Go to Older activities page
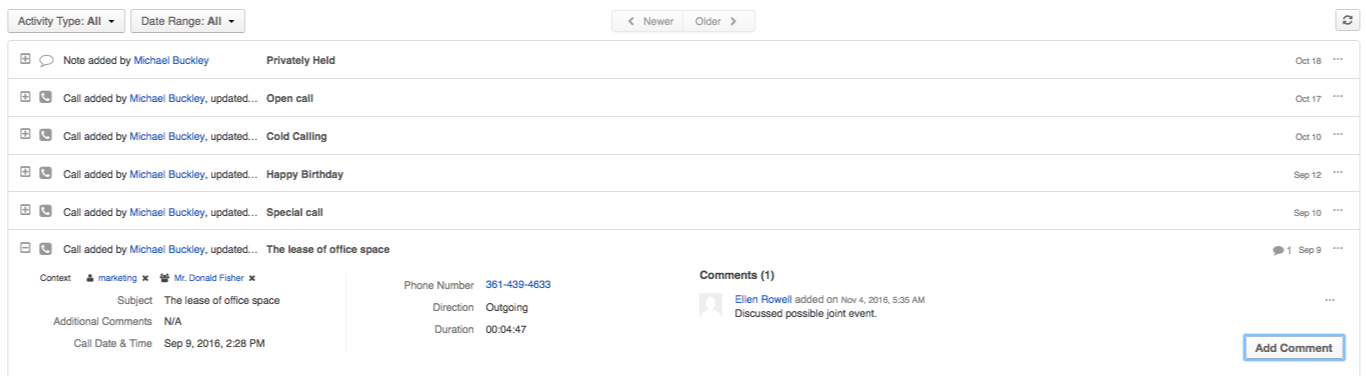This screenshot has height=376, width=1366. (x=719, y=21)
